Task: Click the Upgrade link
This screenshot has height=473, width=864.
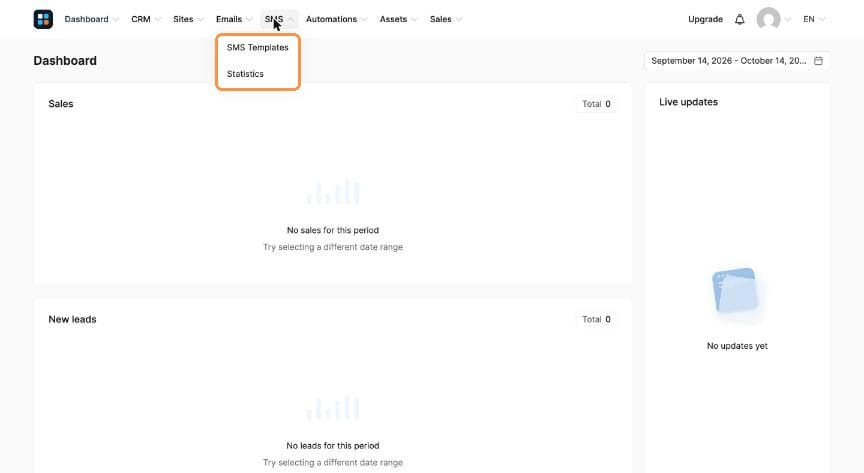Action: click(705, 19)
